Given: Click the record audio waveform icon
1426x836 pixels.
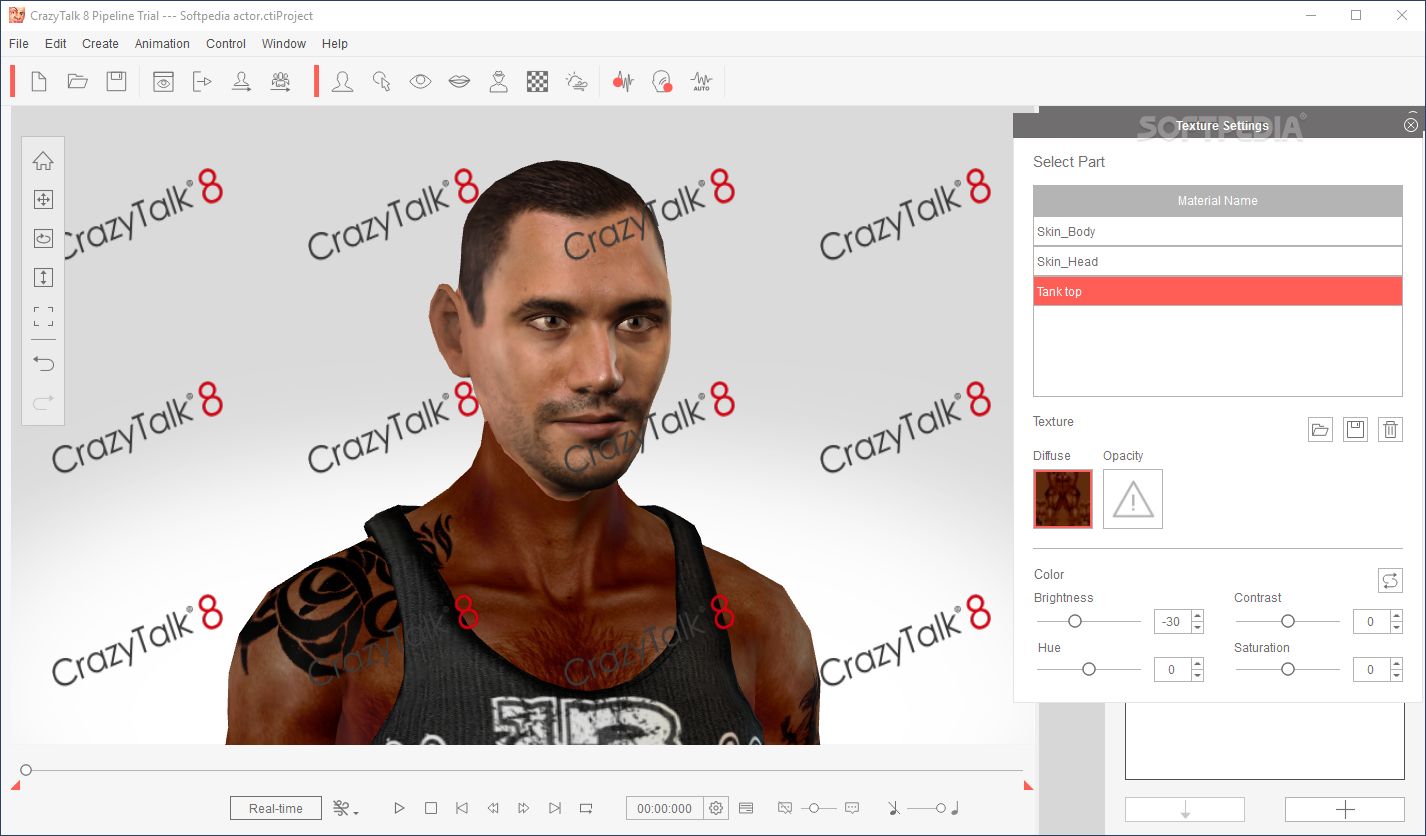Looking at the screenshot, I should click(623, 82).
